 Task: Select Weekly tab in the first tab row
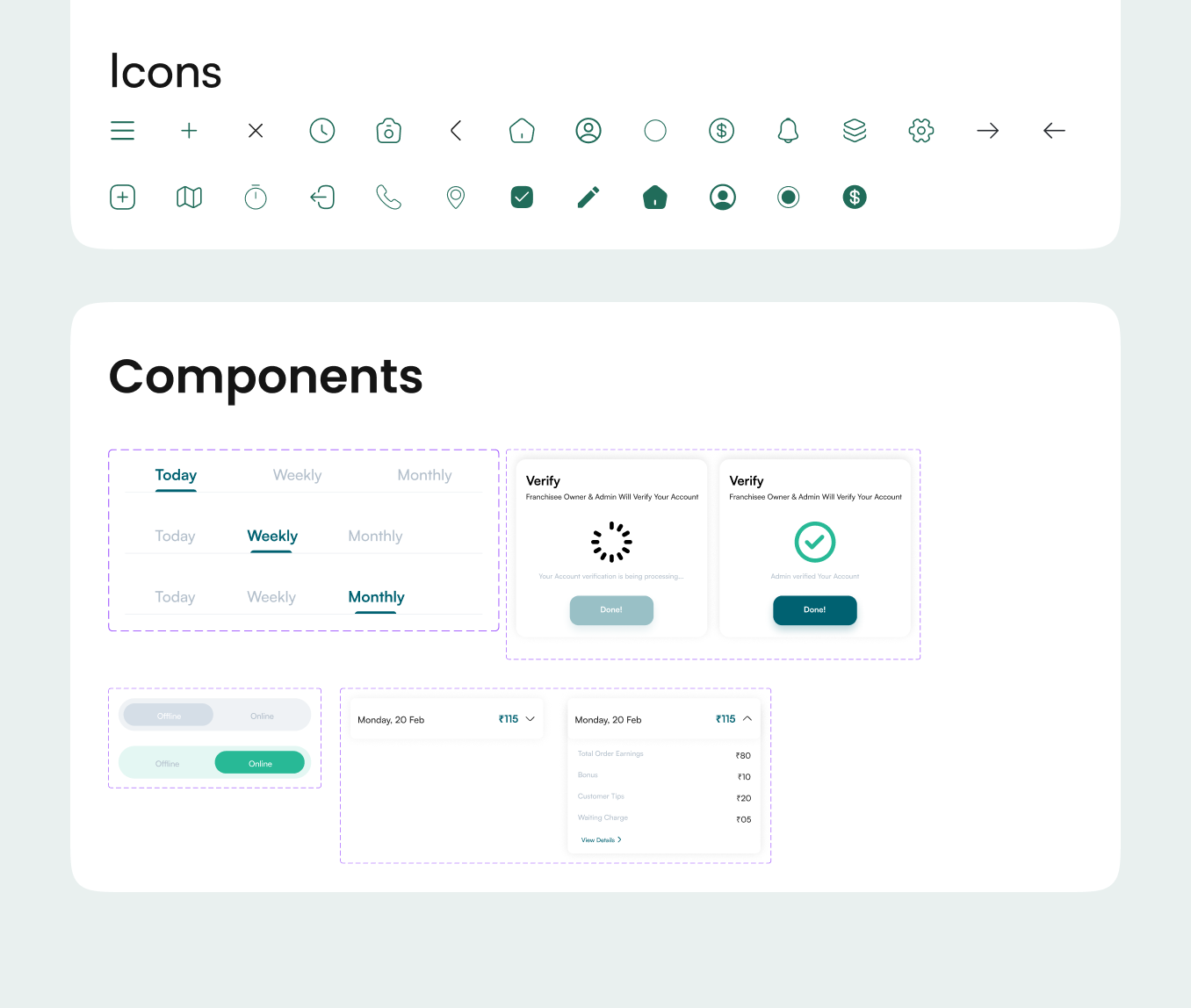(x=297, y=475)
